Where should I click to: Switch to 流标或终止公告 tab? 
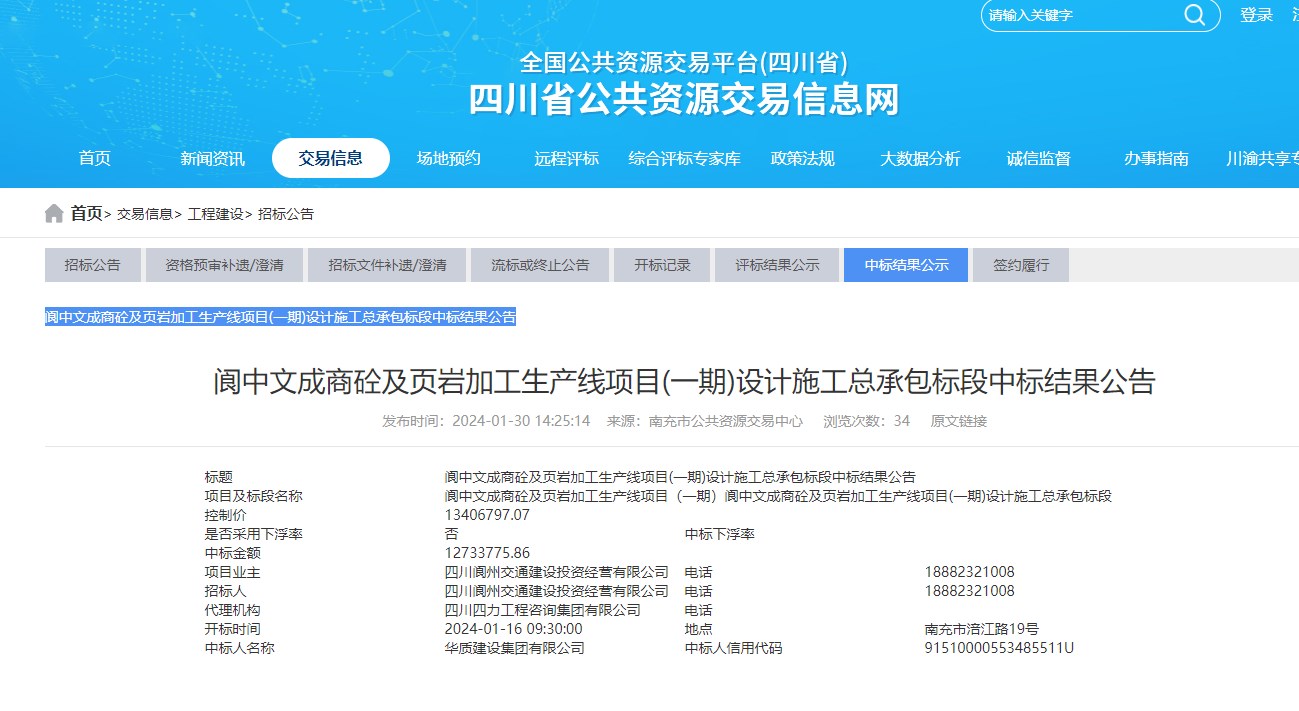point(540,265)
